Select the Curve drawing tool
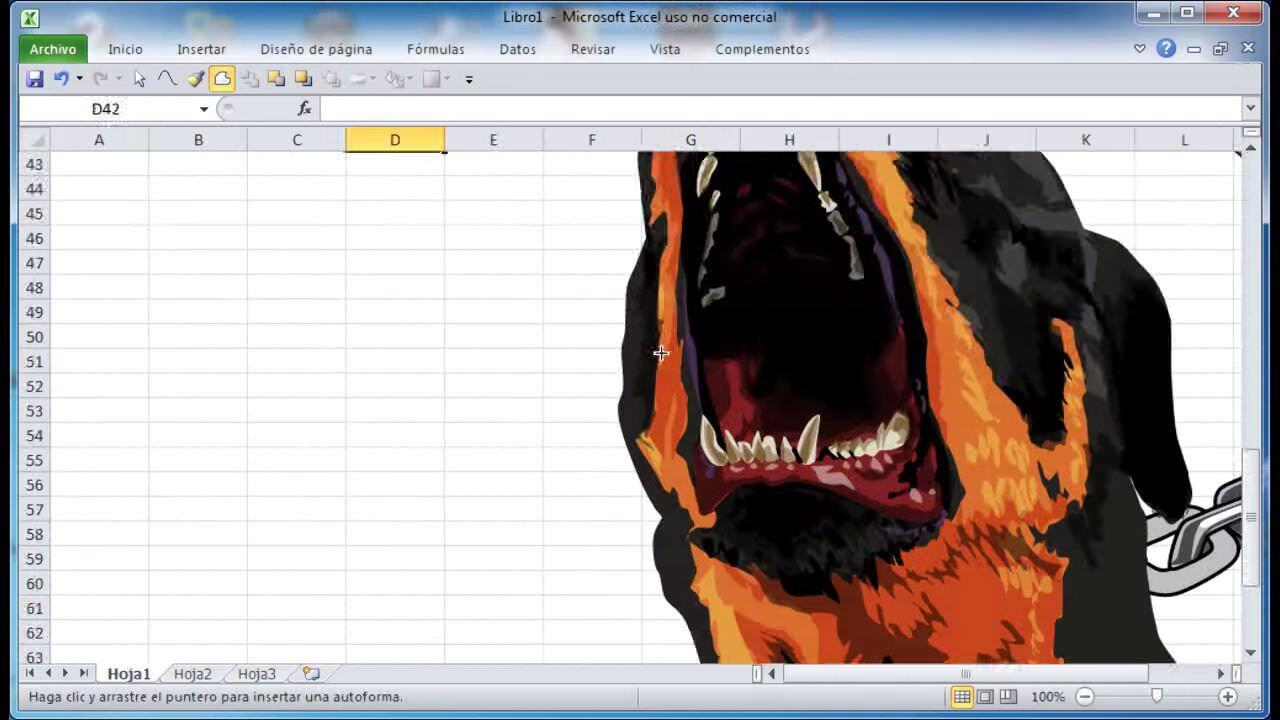 pos(167,79)
